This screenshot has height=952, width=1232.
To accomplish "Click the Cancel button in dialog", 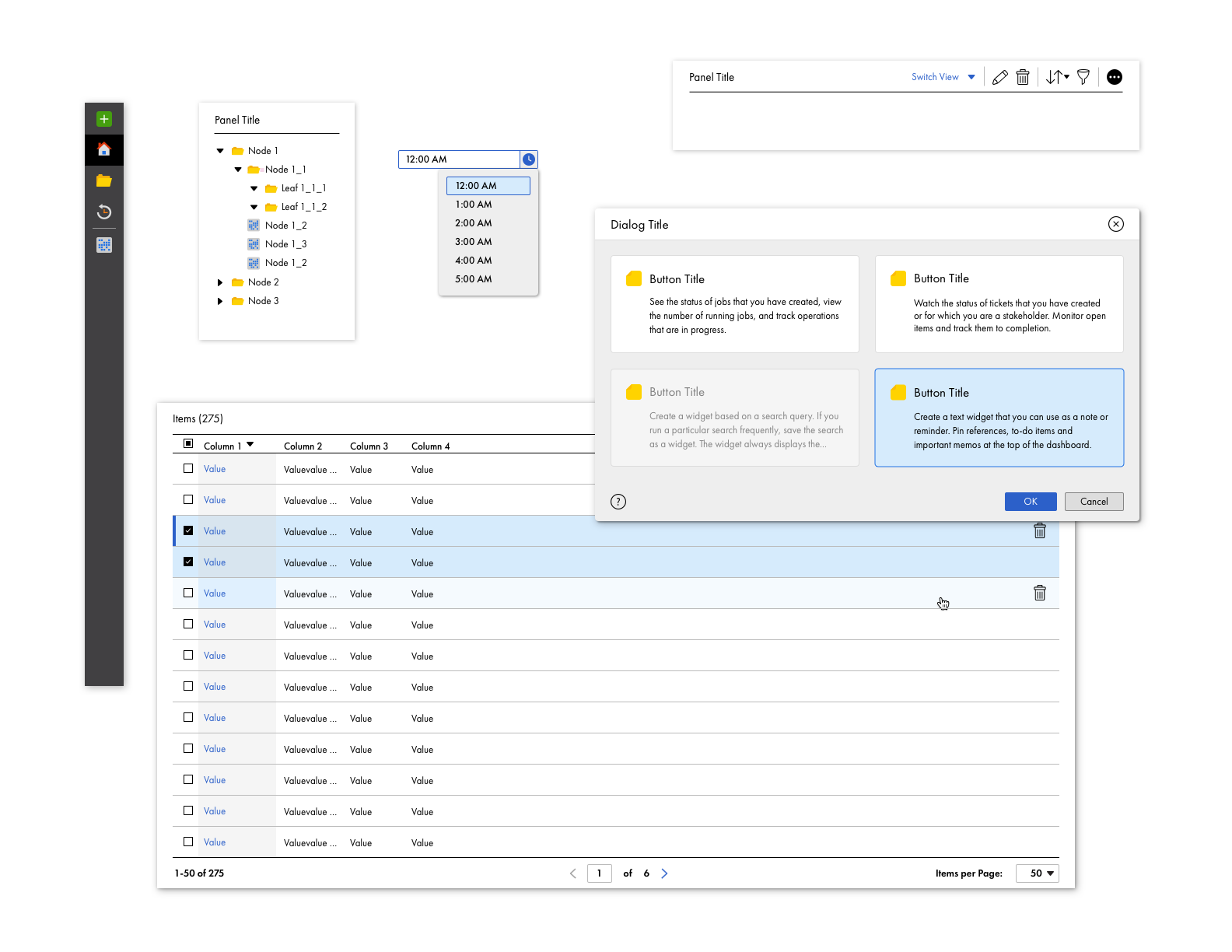I will coord(1094,502).
